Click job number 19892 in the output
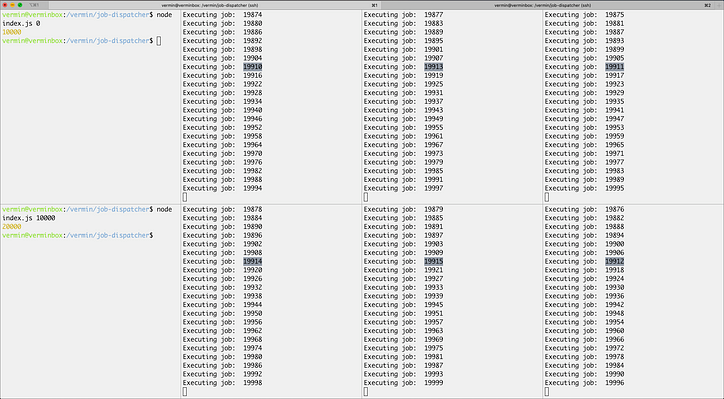 point(253,41)
